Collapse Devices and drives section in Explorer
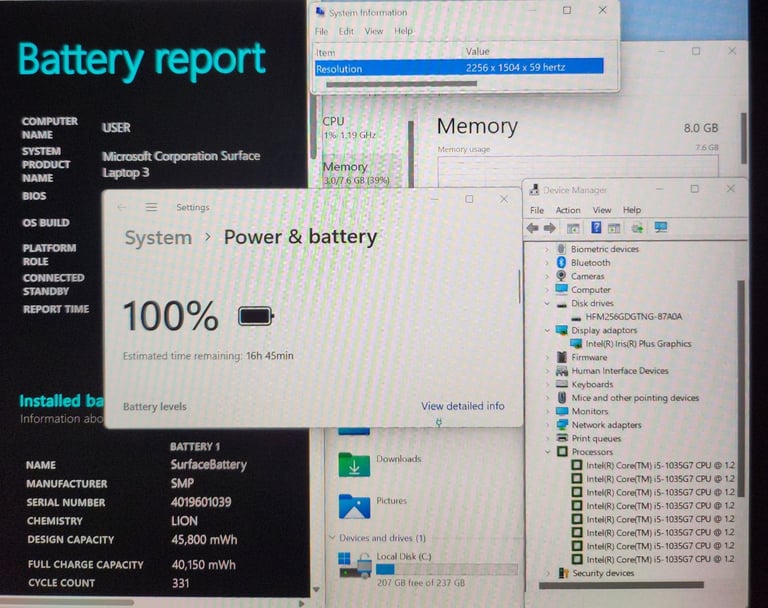Image resolution: width=768 pixels, height=608 pixels. pos(332,538)
